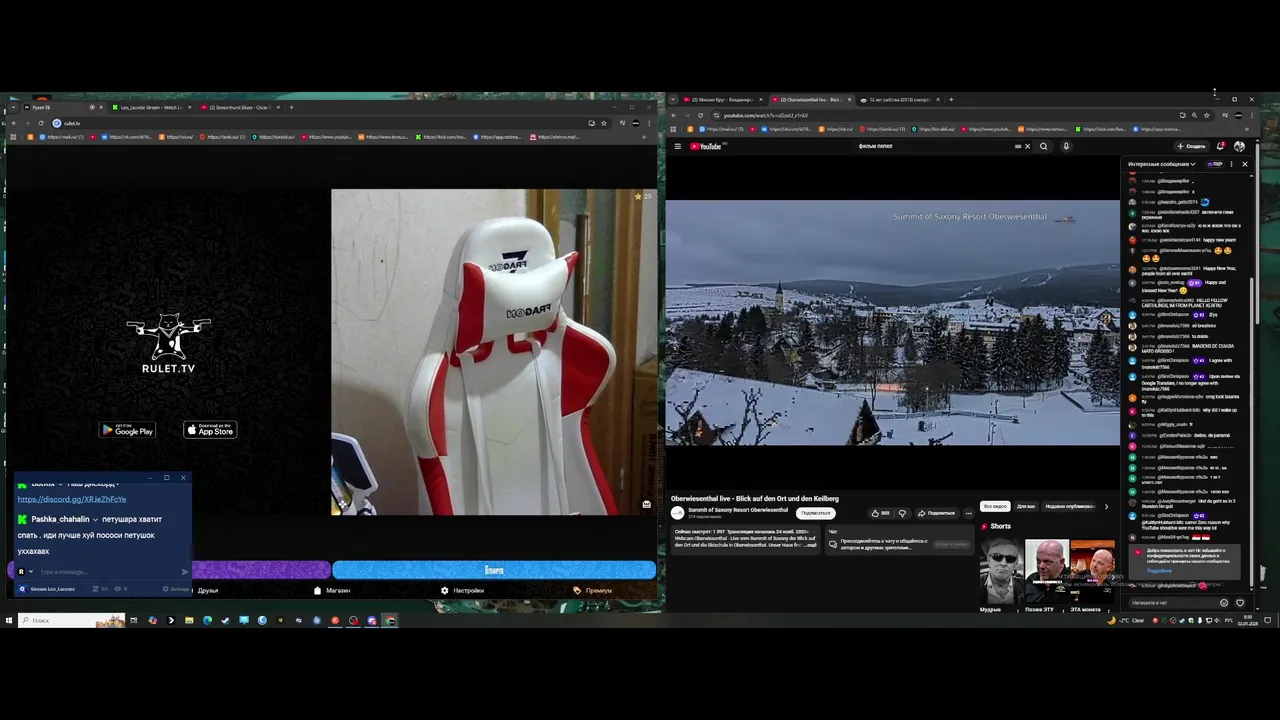Open the Windows Start menu

click(x=8, y=620)
